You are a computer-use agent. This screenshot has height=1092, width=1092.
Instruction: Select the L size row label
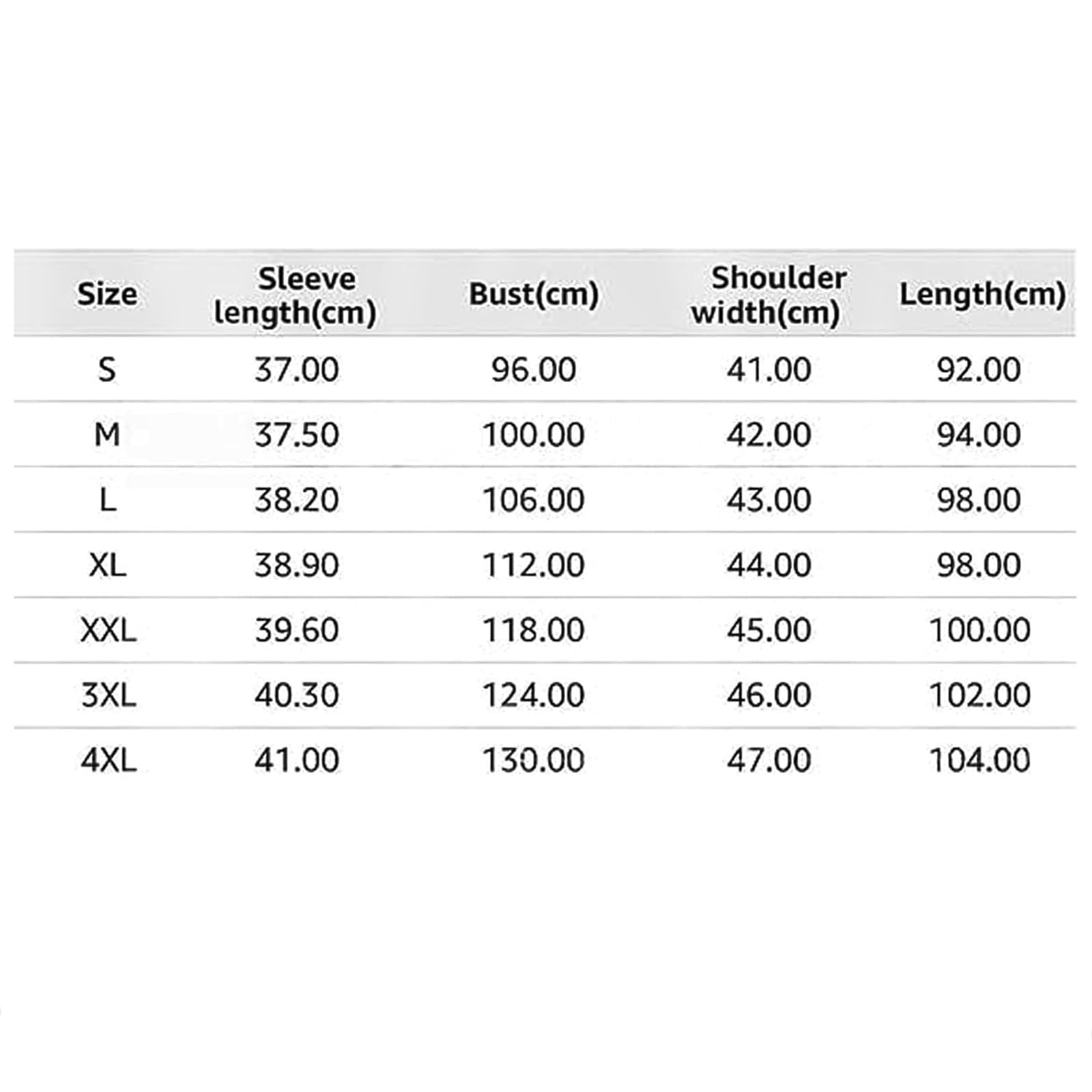tap(108, 500)
